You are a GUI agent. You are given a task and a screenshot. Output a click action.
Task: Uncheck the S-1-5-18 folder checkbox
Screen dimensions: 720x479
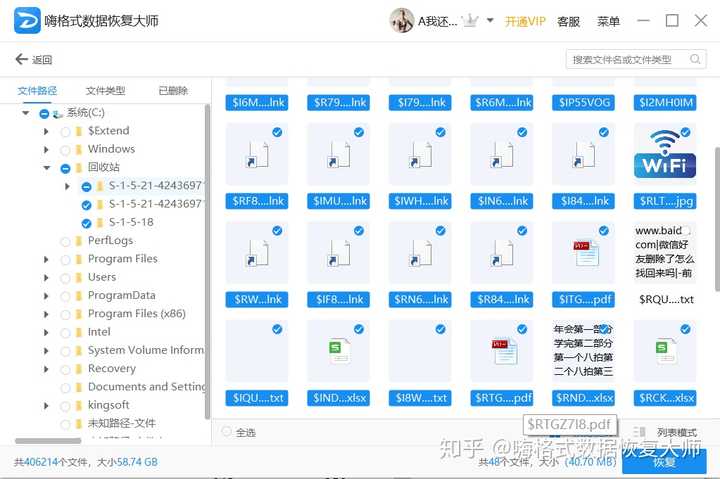click(x=86, y=223)
